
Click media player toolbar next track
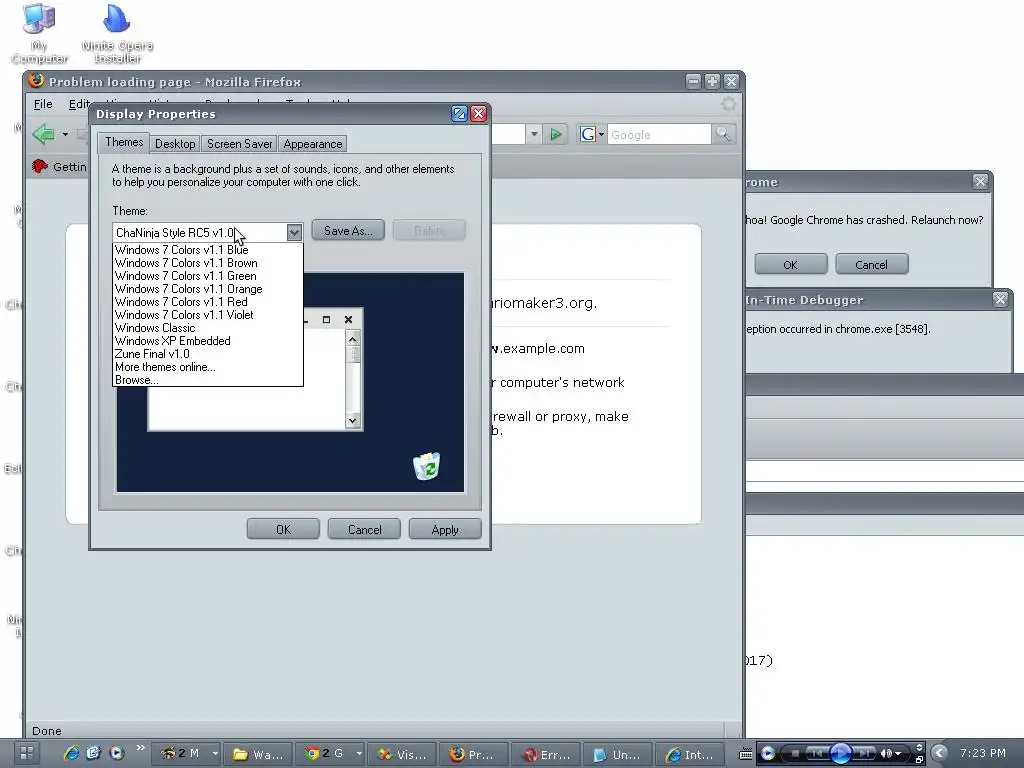(863, 754)
